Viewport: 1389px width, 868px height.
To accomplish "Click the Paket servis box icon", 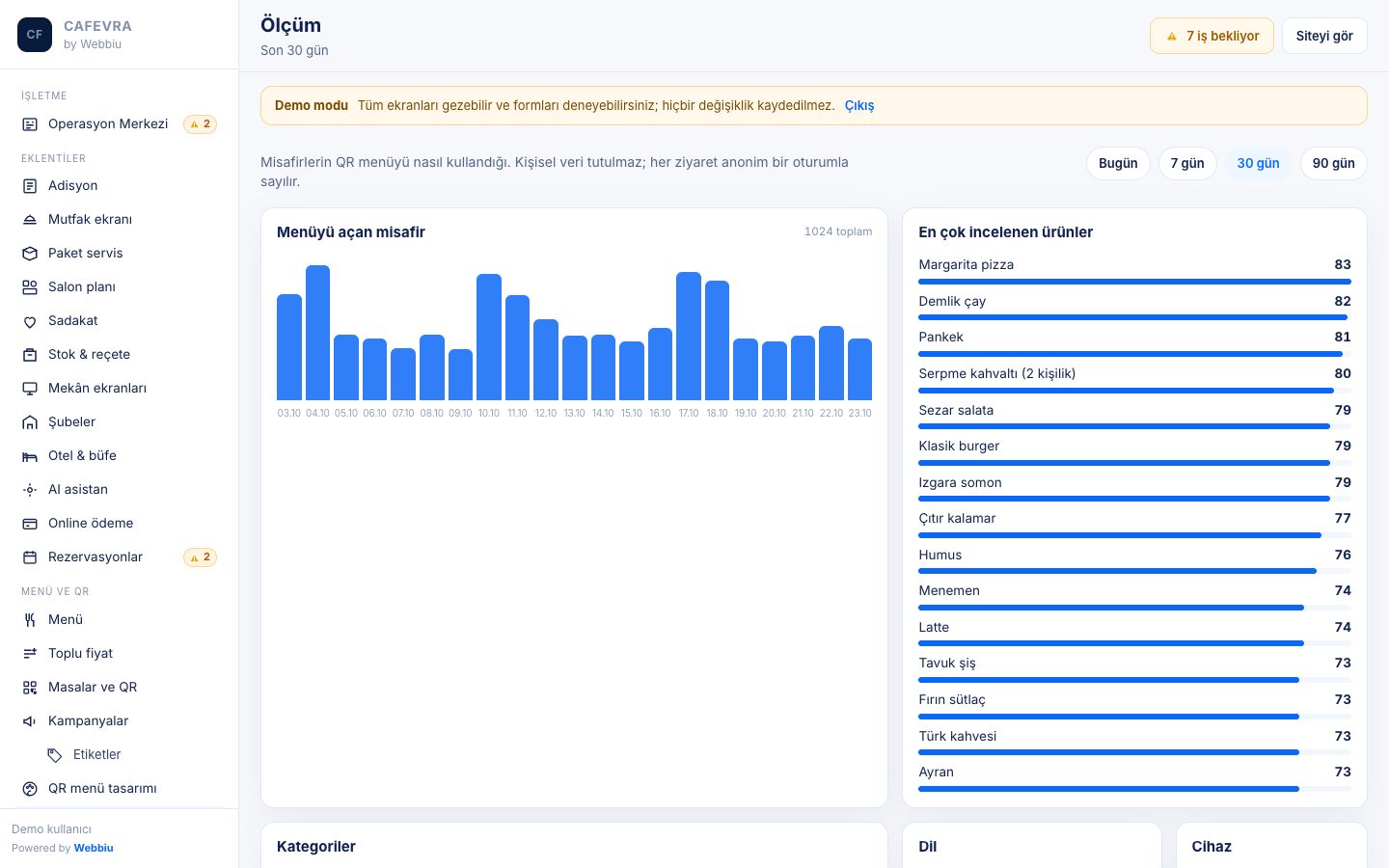I will (x=30, y=254).
